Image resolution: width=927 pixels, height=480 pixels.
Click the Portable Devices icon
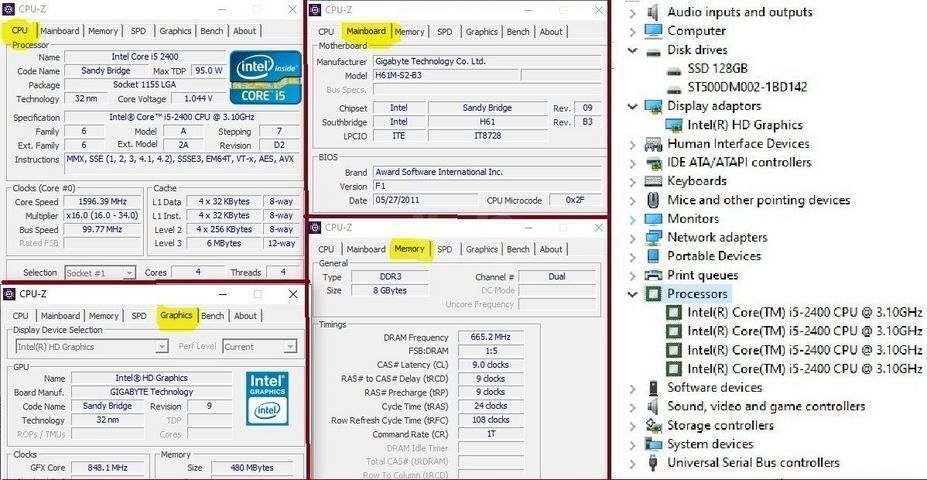(x=653, y=256)
